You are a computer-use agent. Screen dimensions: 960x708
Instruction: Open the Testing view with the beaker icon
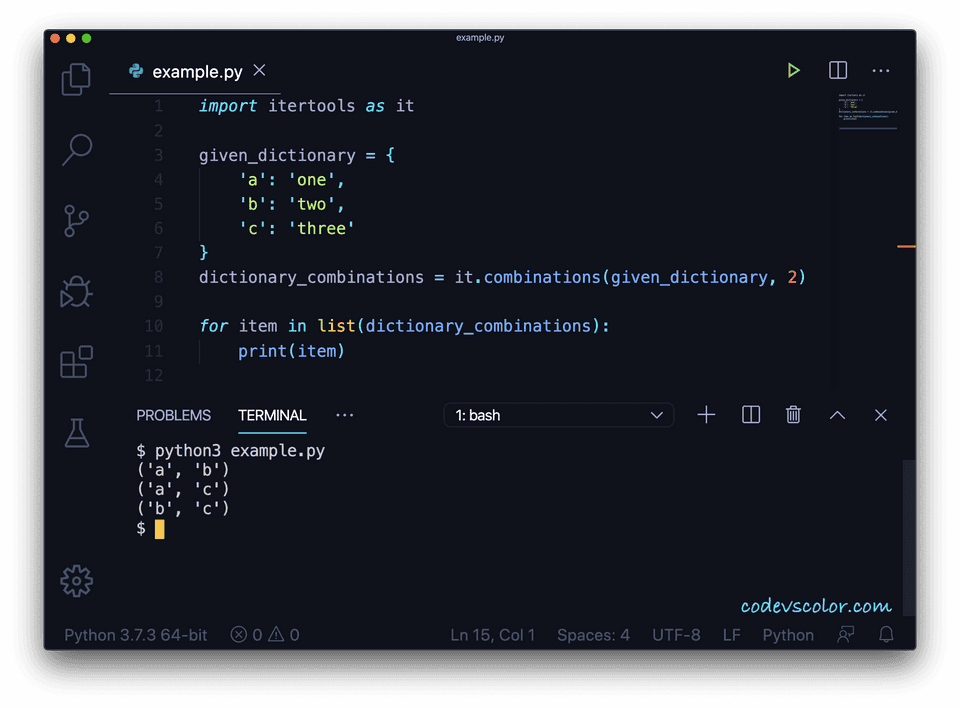click(x=76, y=434)
